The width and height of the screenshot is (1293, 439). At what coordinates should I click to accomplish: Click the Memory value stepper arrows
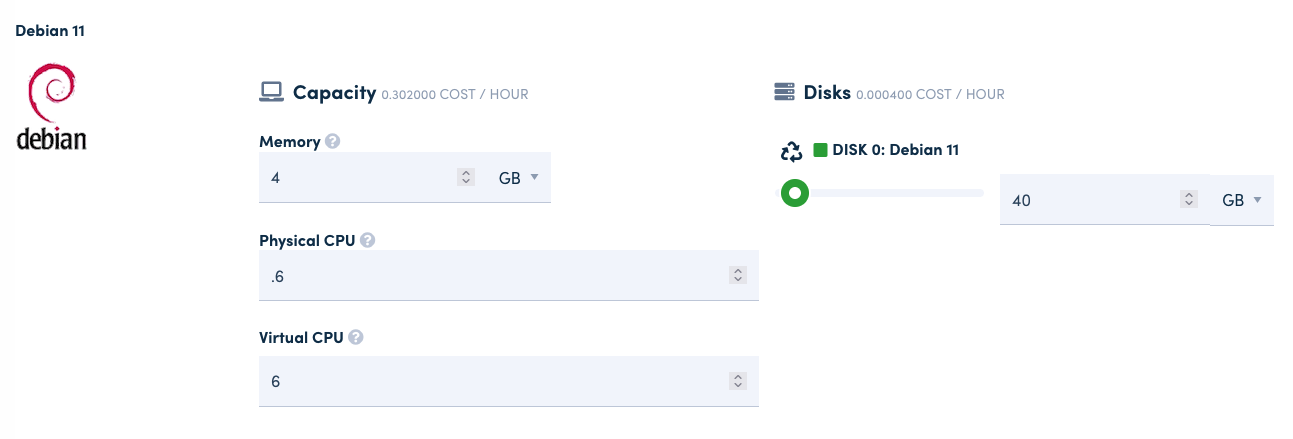[x=465, y=177]
